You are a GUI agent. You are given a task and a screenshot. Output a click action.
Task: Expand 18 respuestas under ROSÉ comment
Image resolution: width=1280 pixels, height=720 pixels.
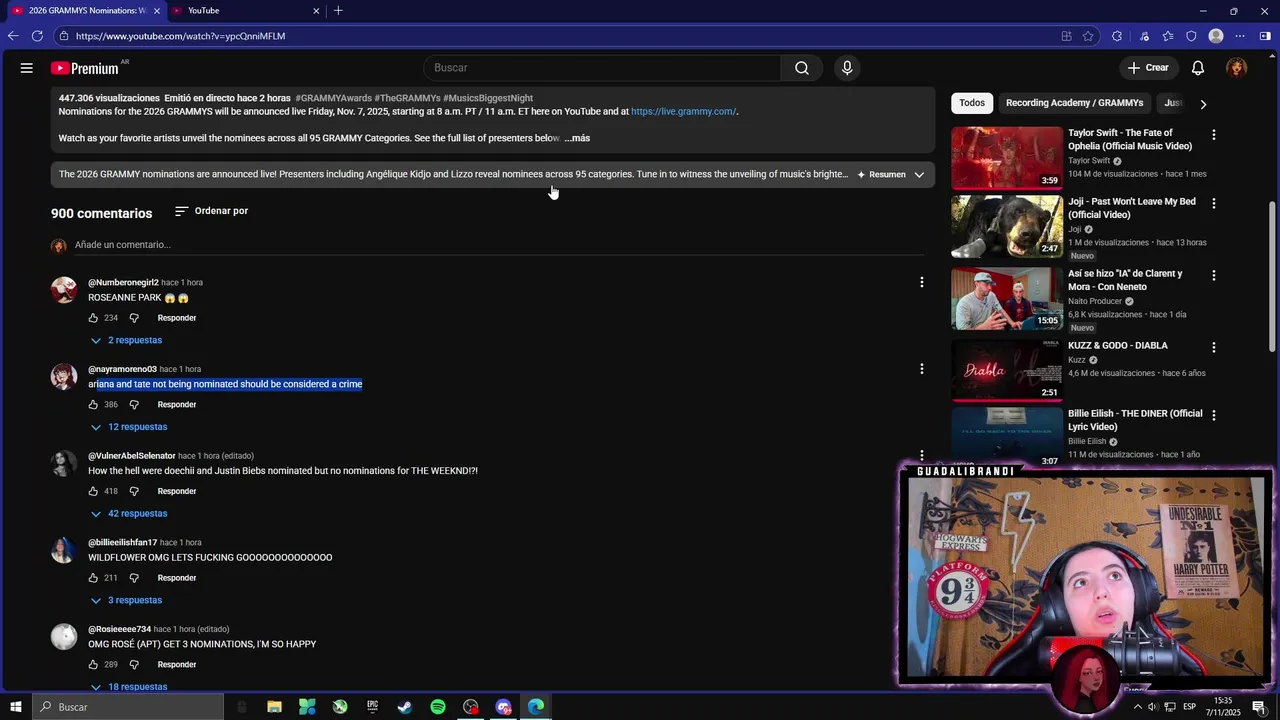click(129, 687)
